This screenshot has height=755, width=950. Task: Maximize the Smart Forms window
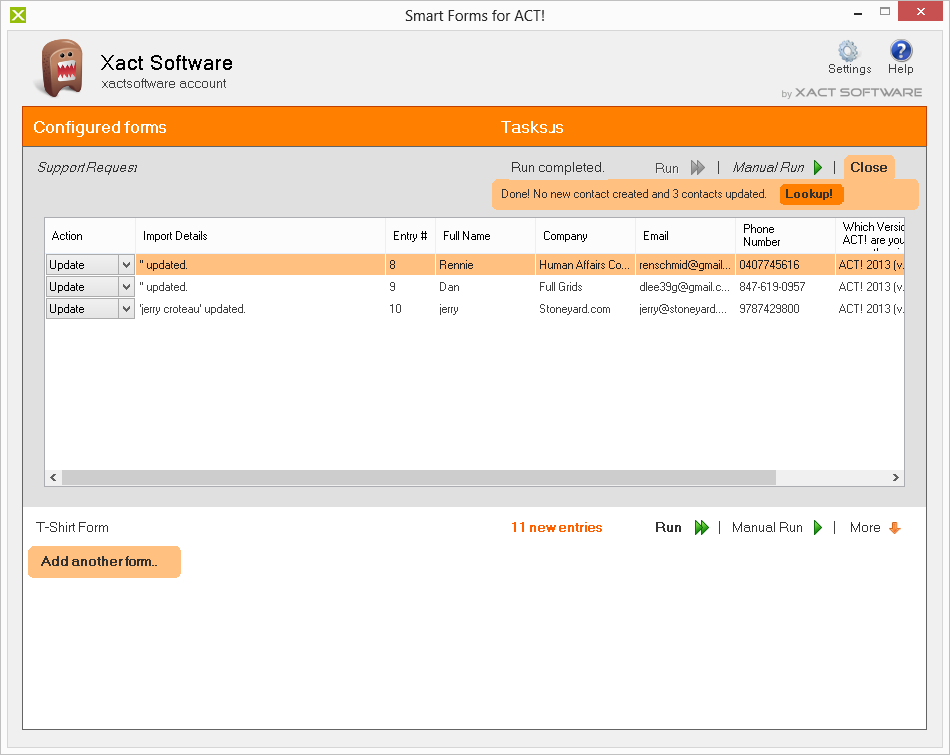click(885, 12)
